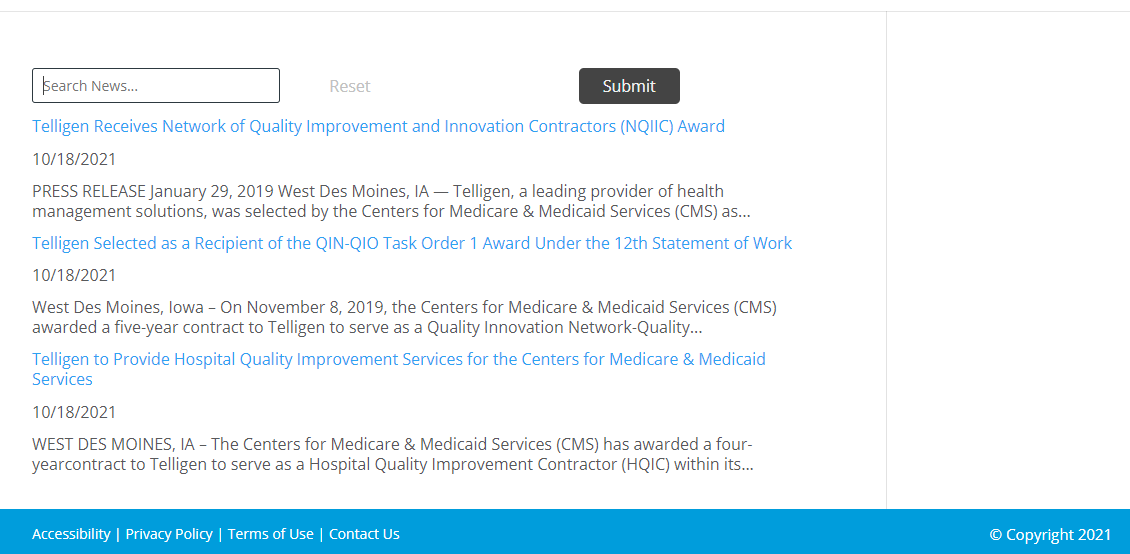This screenshot has height=554, width=1130.
Task: Open the Privacy Policy footer link
Action: 169,534
